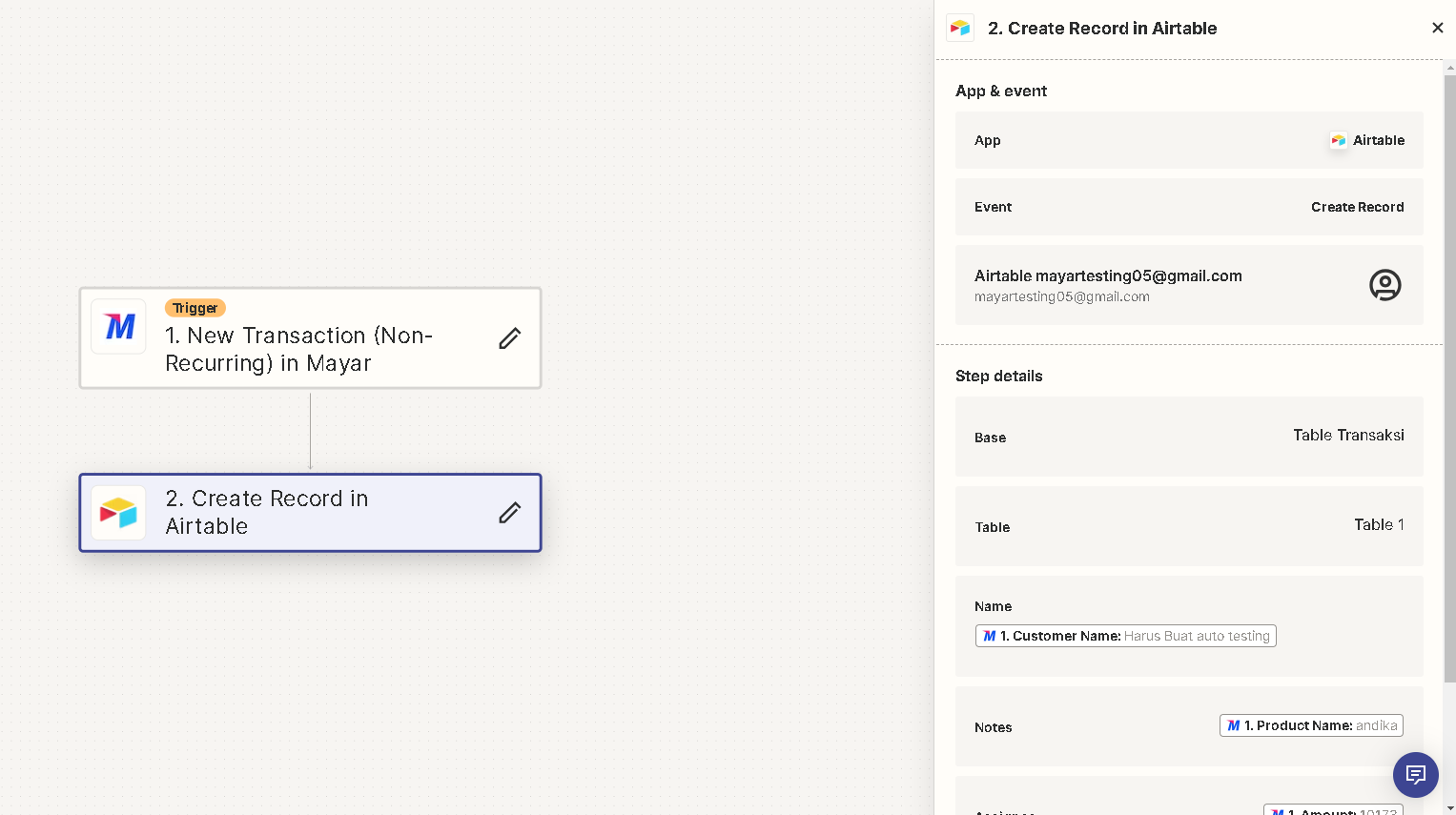
Task: Edit the New Transaction trigger step pencil
Action: 509,338
